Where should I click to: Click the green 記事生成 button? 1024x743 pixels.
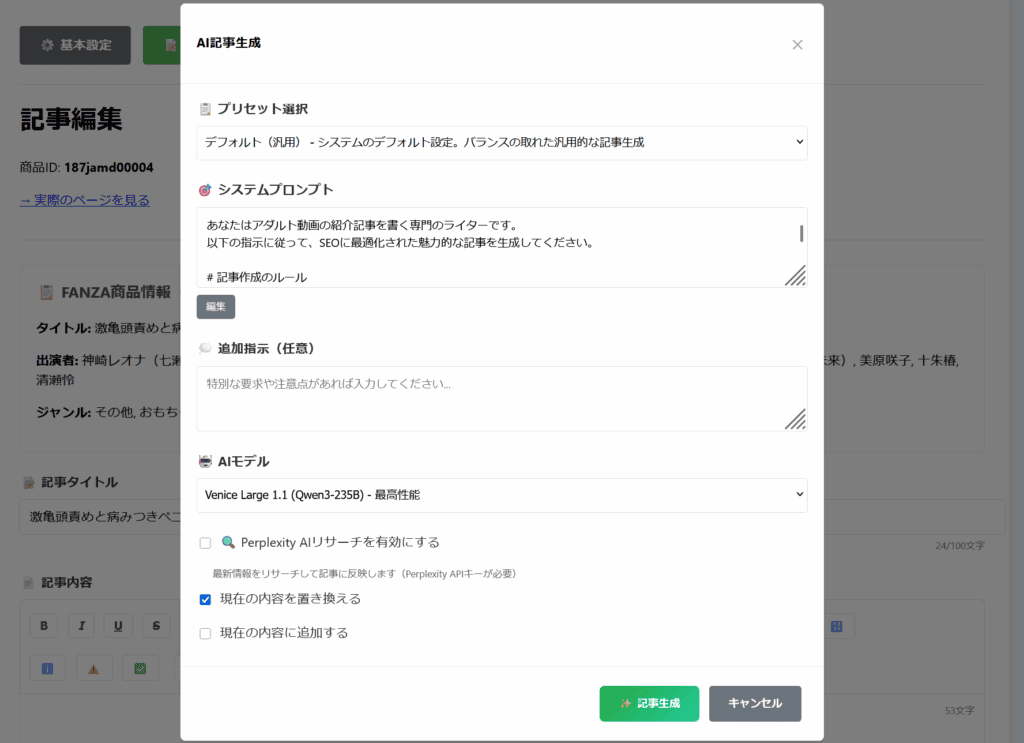tap(649, 703)
